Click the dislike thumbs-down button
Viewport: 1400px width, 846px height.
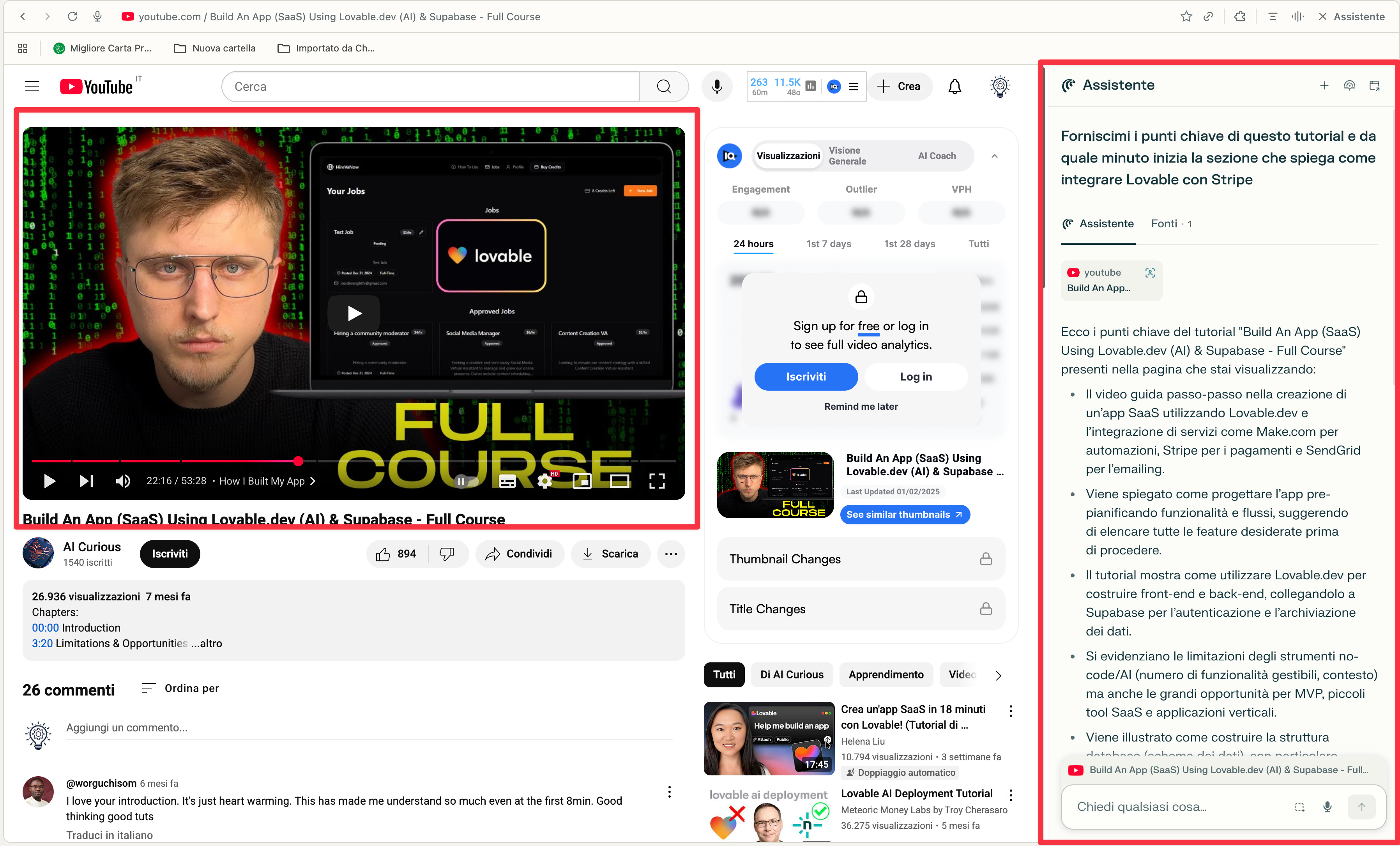[447, 554]
